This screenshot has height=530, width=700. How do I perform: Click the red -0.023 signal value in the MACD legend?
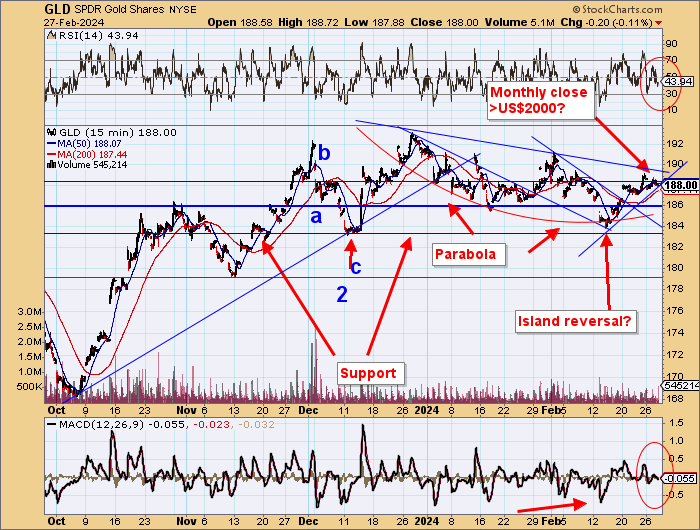tap(211, 424)
